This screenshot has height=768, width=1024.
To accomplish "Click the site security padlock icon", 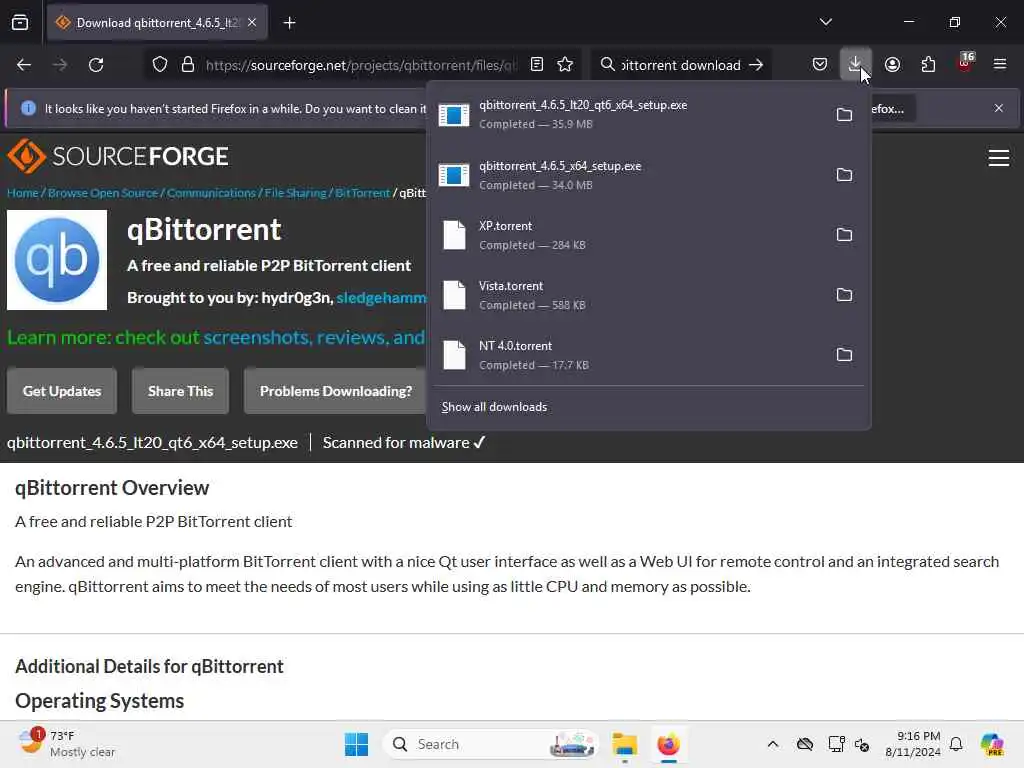I will [x=188, y=65].
